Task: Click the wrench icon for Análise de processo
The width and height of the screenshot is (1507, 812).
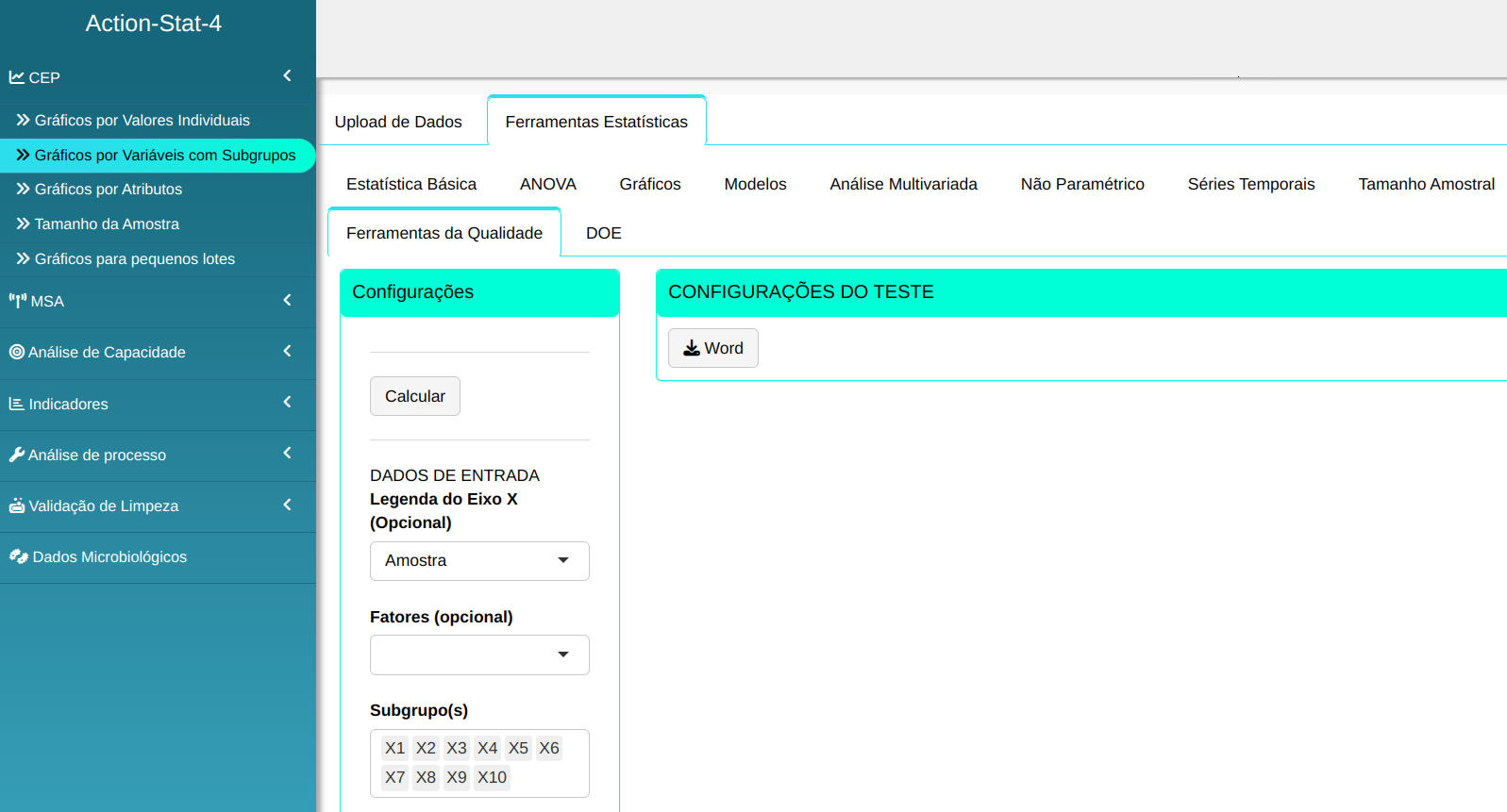Action: 17,455
